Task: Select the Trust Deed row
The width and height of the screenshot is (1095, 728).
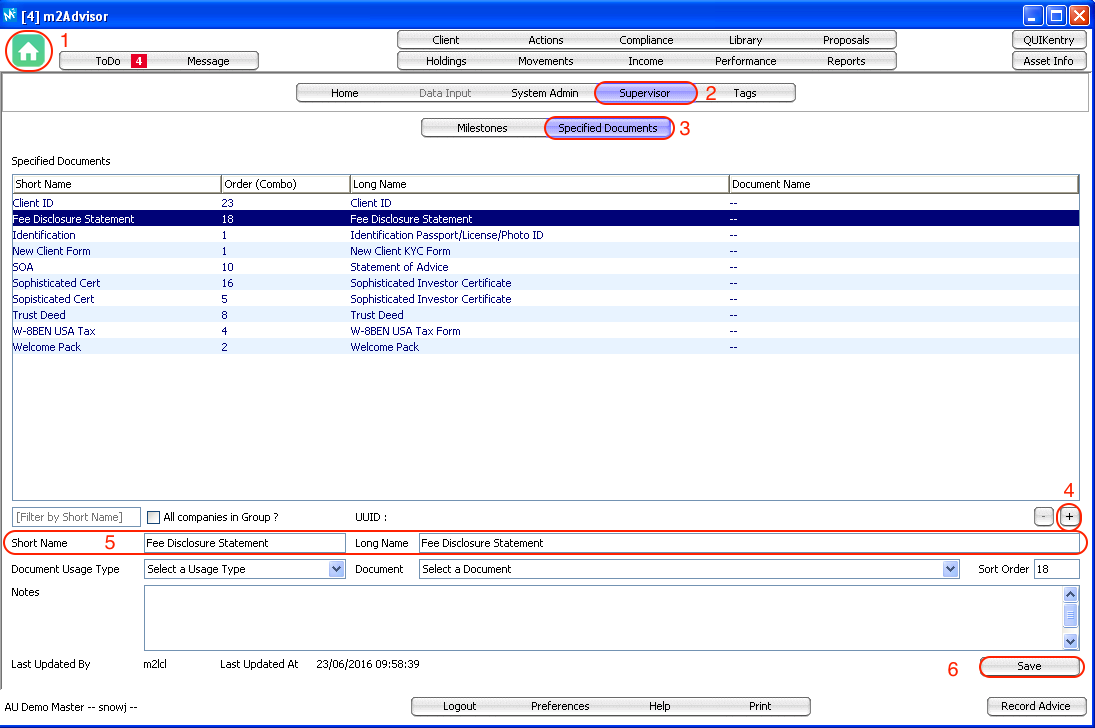Action: pos(39,315)
